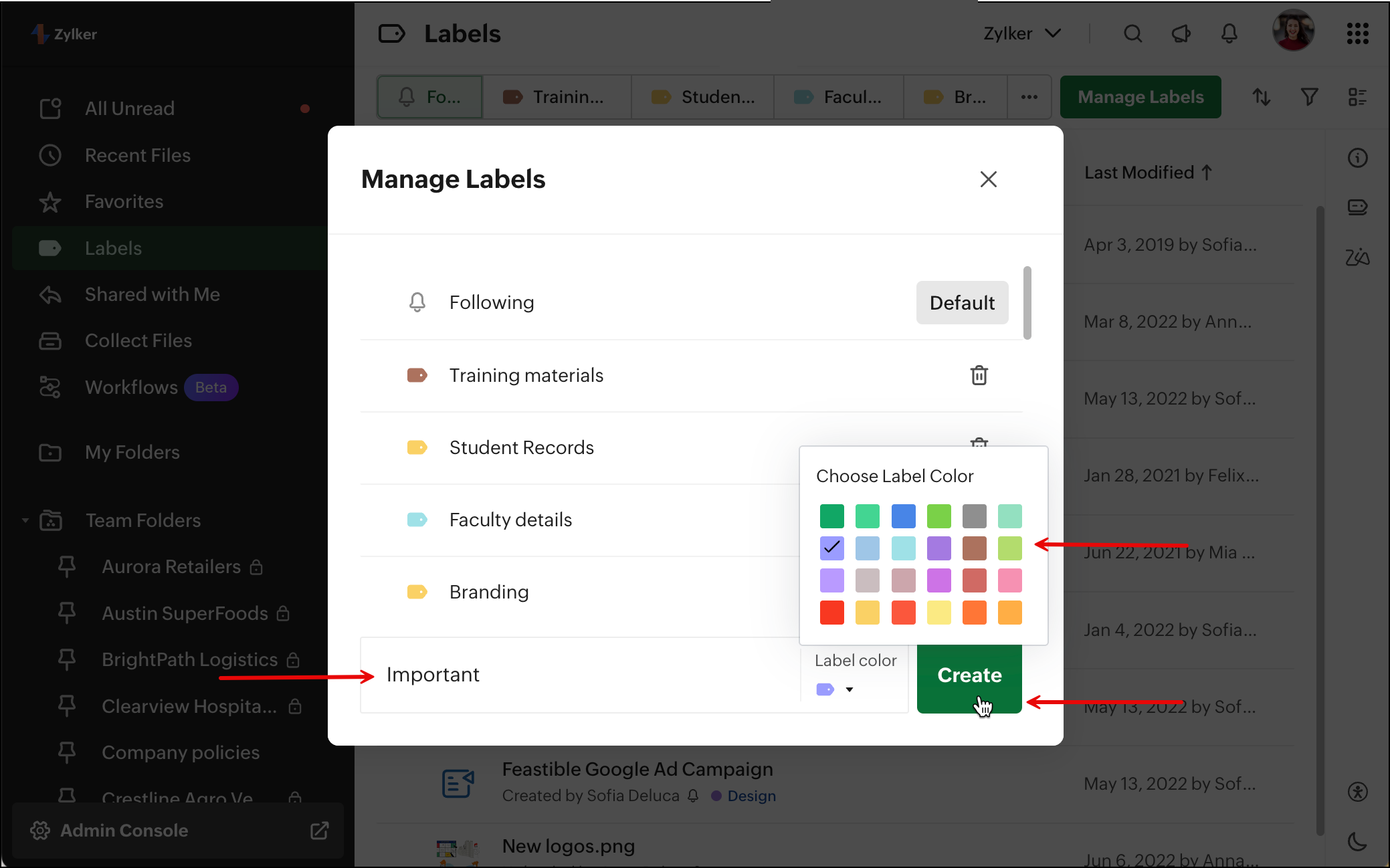
Task: Open the info details panel icon
Action: [1357, 158]
